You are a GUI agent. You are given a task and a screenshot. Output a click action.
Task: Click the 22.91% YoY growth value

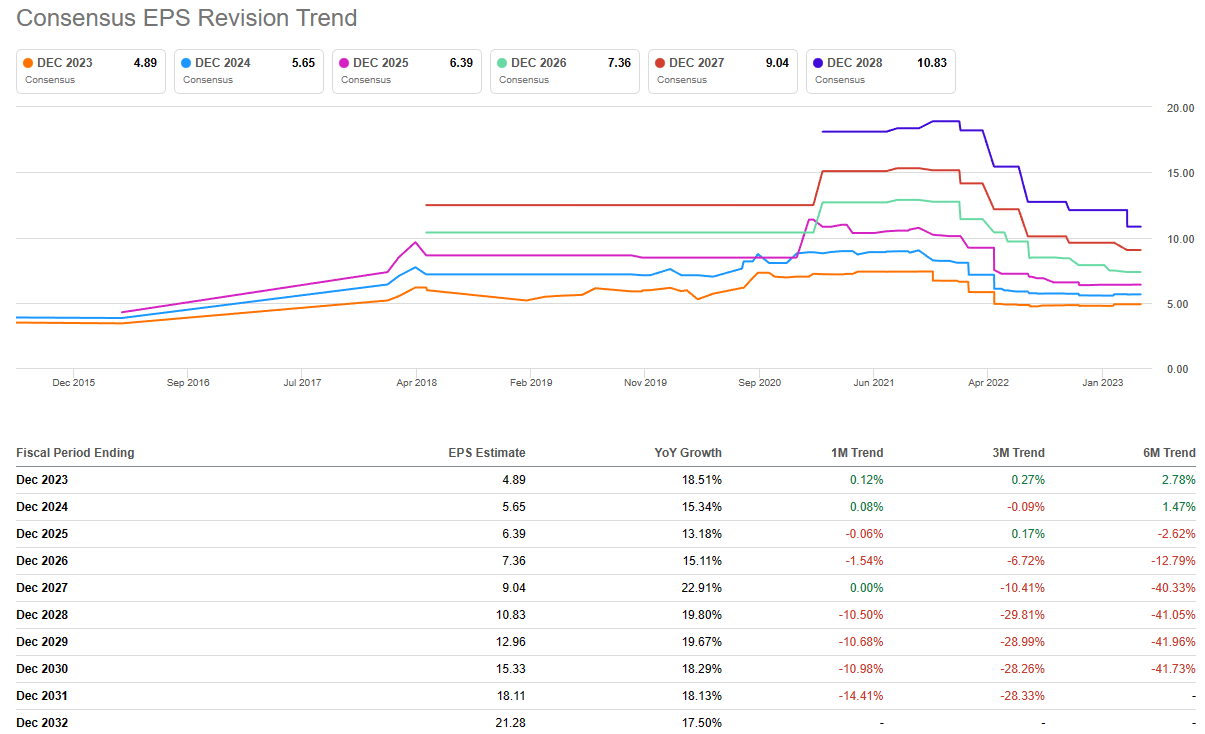point(701,588)
